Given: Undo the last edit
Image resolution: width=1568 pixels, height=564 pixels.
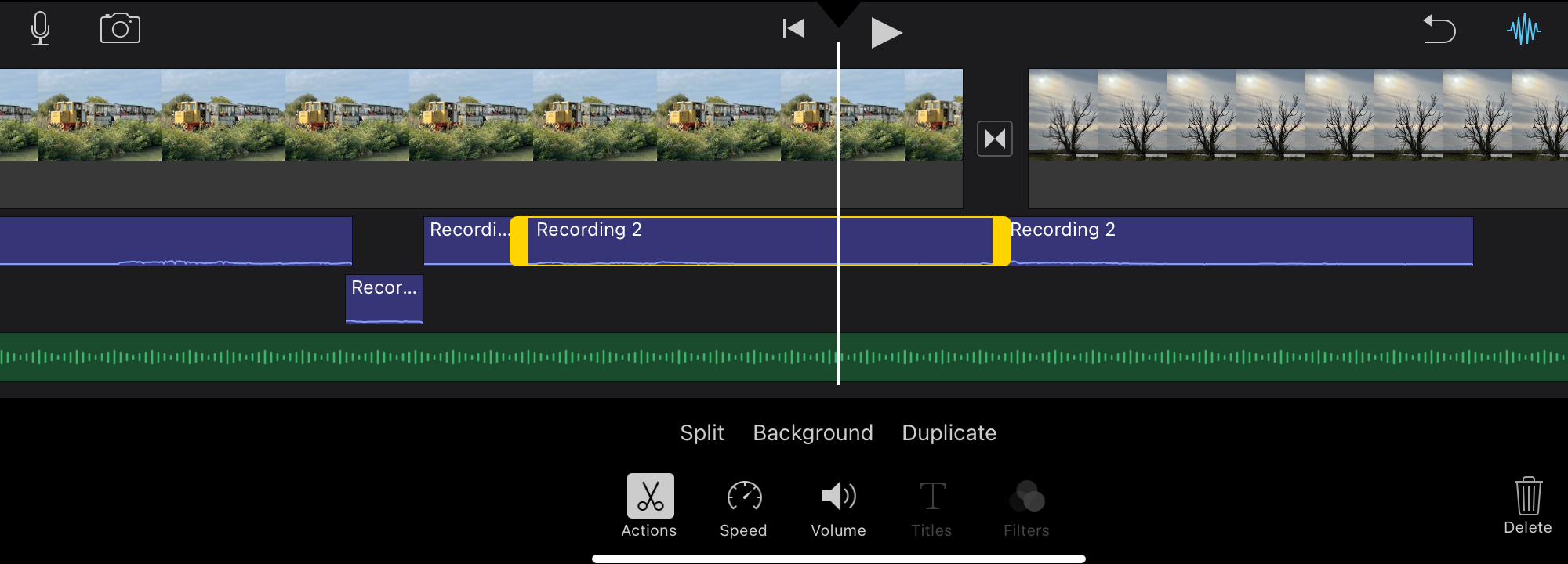Looking at the screenshot, I should tap(1439, 29).
